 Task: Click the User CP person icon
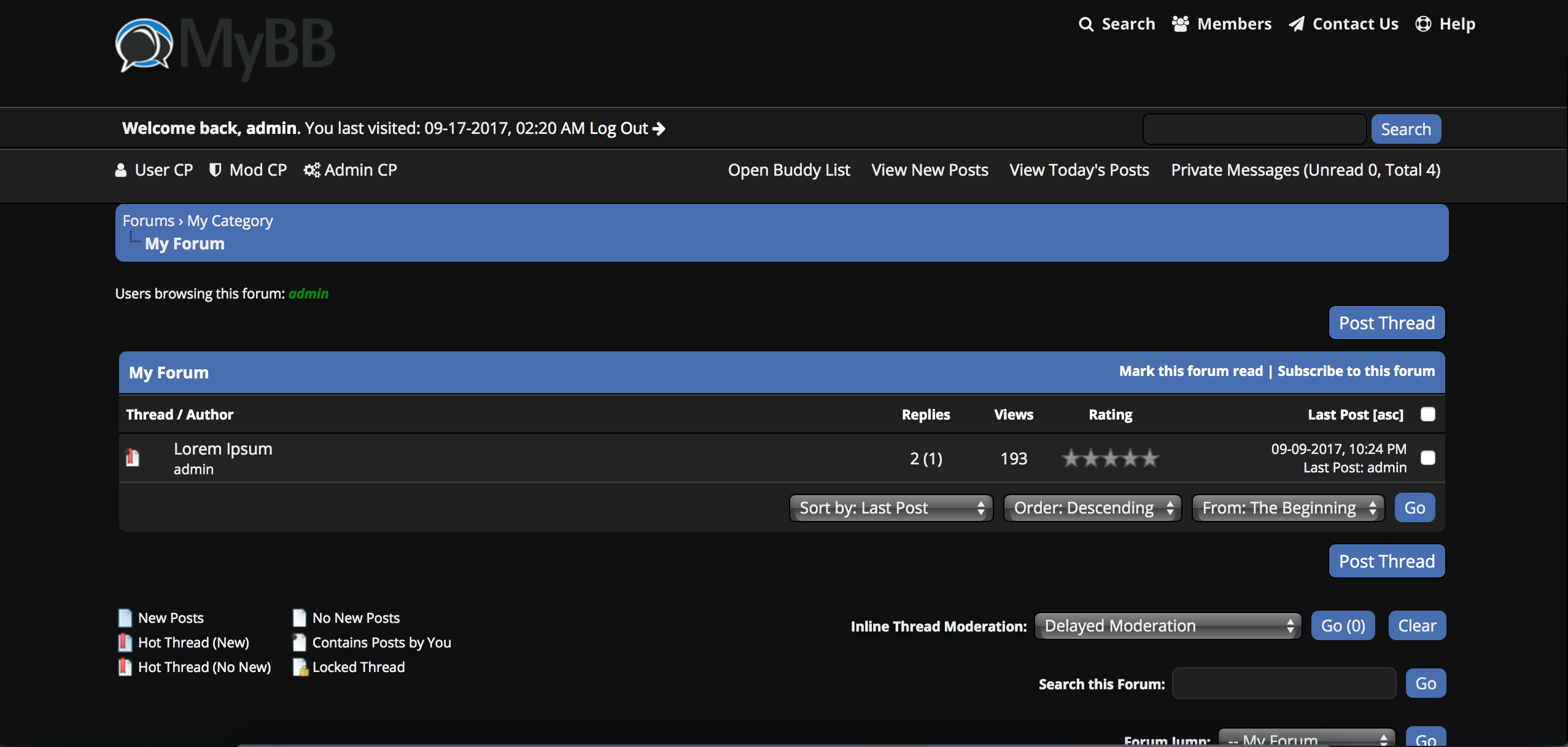[x=121, y=170]
